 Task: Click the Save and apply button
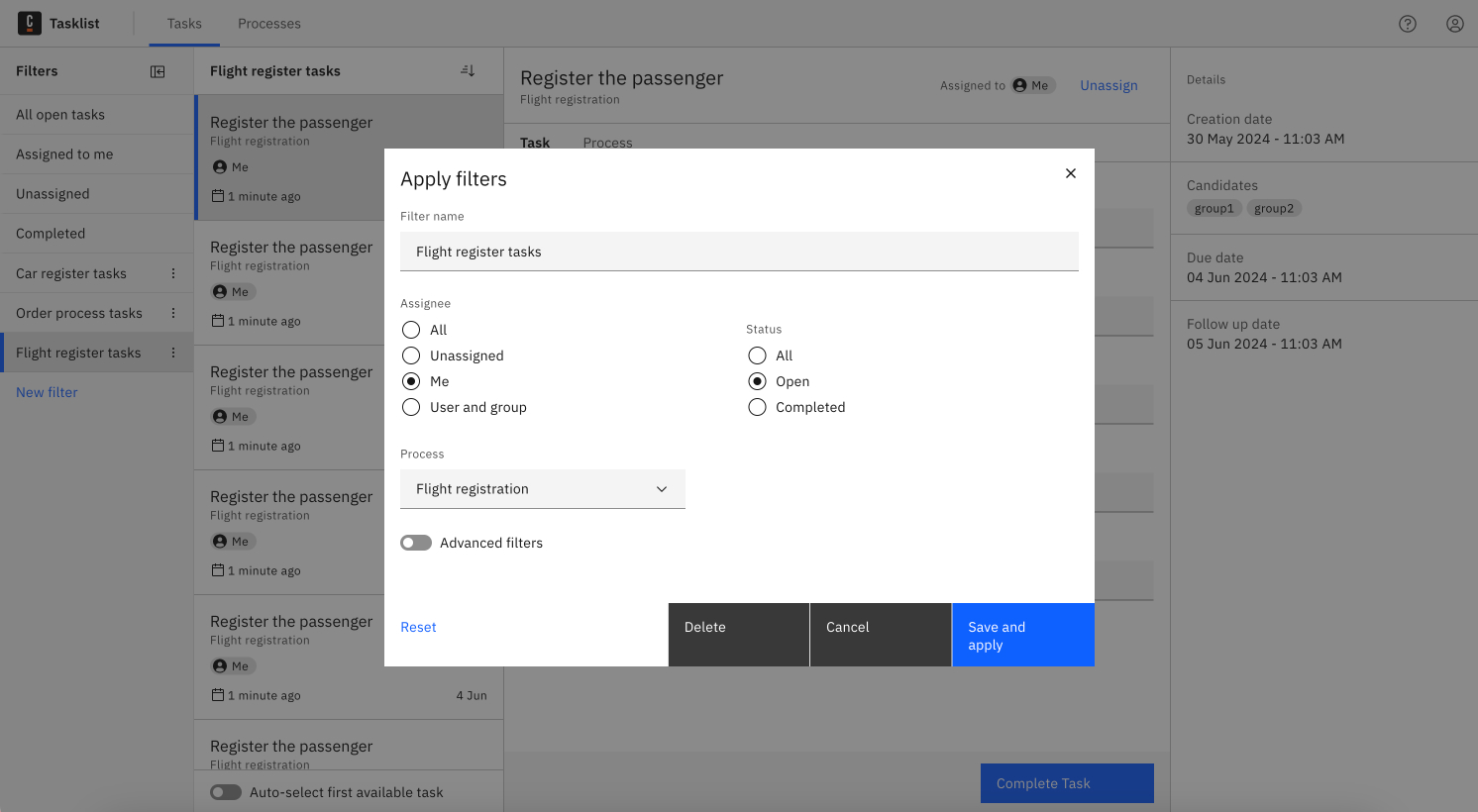1022,635
